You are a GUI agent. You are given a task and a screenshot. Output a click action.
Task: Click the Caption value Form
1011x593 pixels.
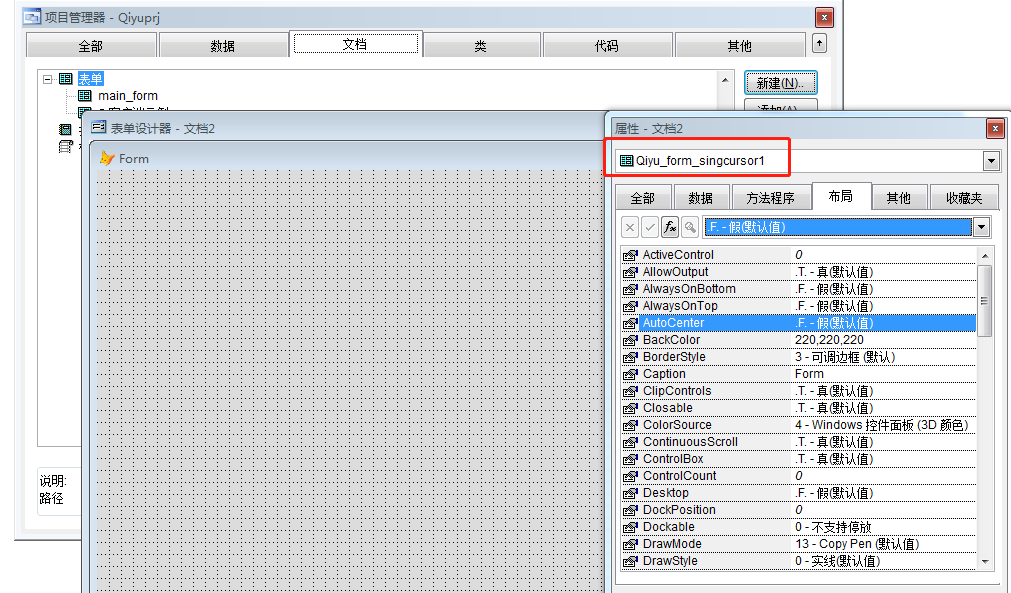(809, 374)
